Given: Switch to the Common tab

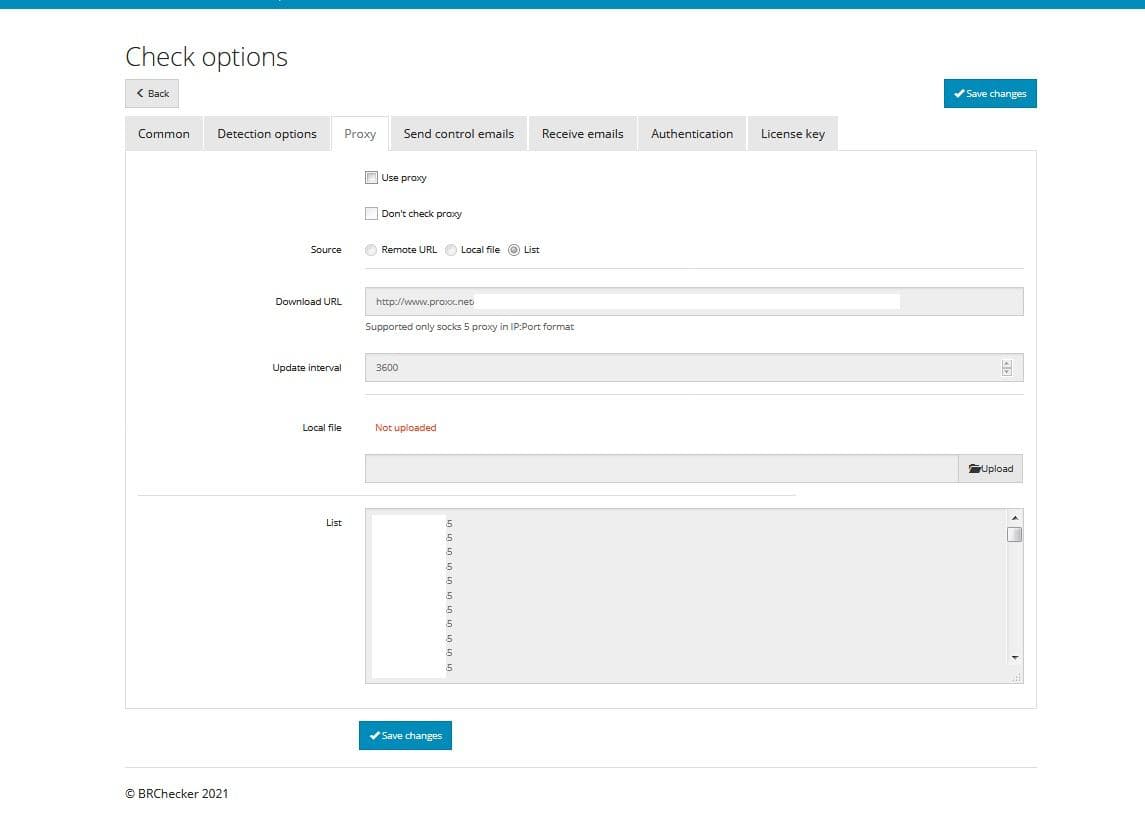Looking at the screenshot, I should coord(163,133).
